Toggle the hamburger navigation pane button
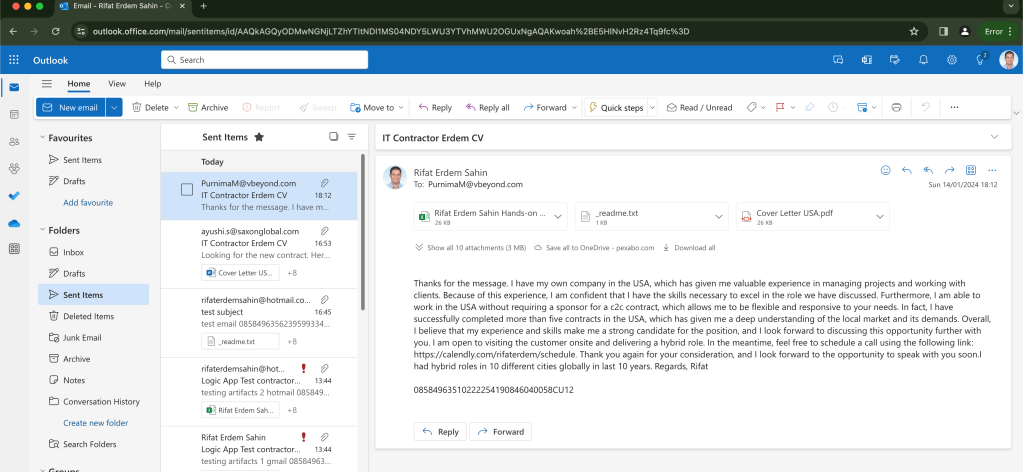Viewport: 1023px width, 472px height. click(x=46, y=84)
